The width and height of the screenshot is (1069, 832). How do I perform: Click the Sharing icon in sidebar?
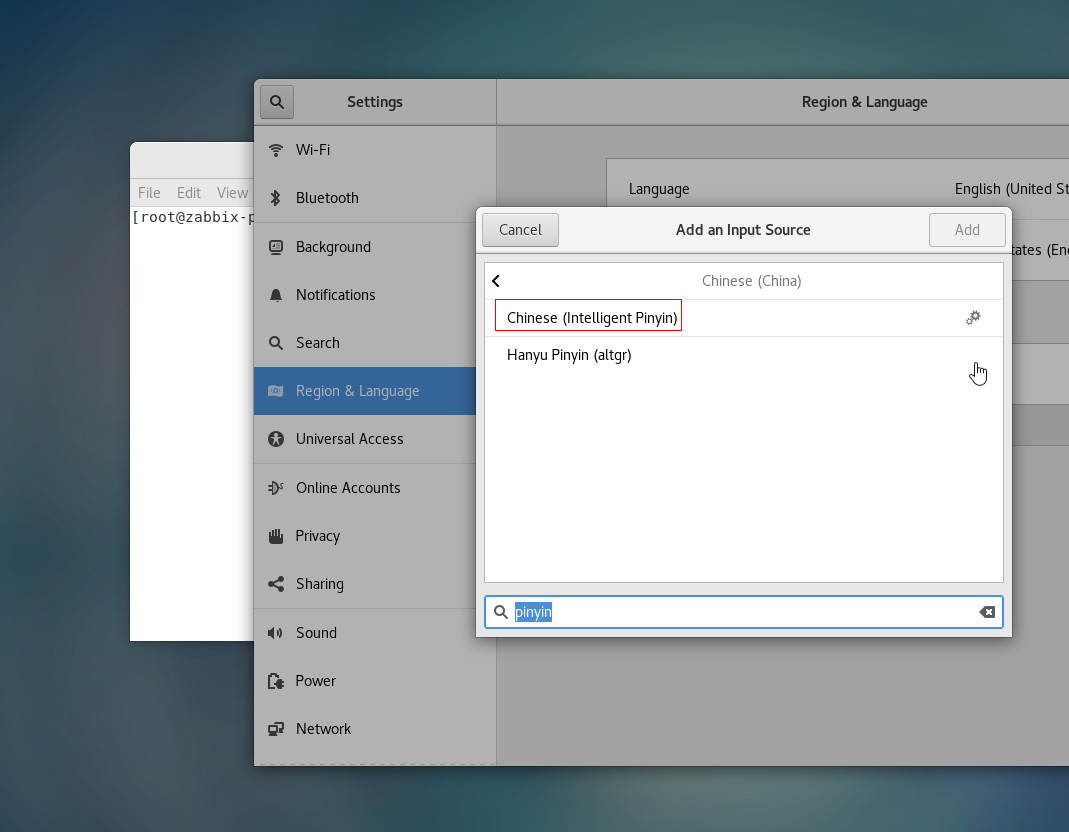(x=275, y=584)
